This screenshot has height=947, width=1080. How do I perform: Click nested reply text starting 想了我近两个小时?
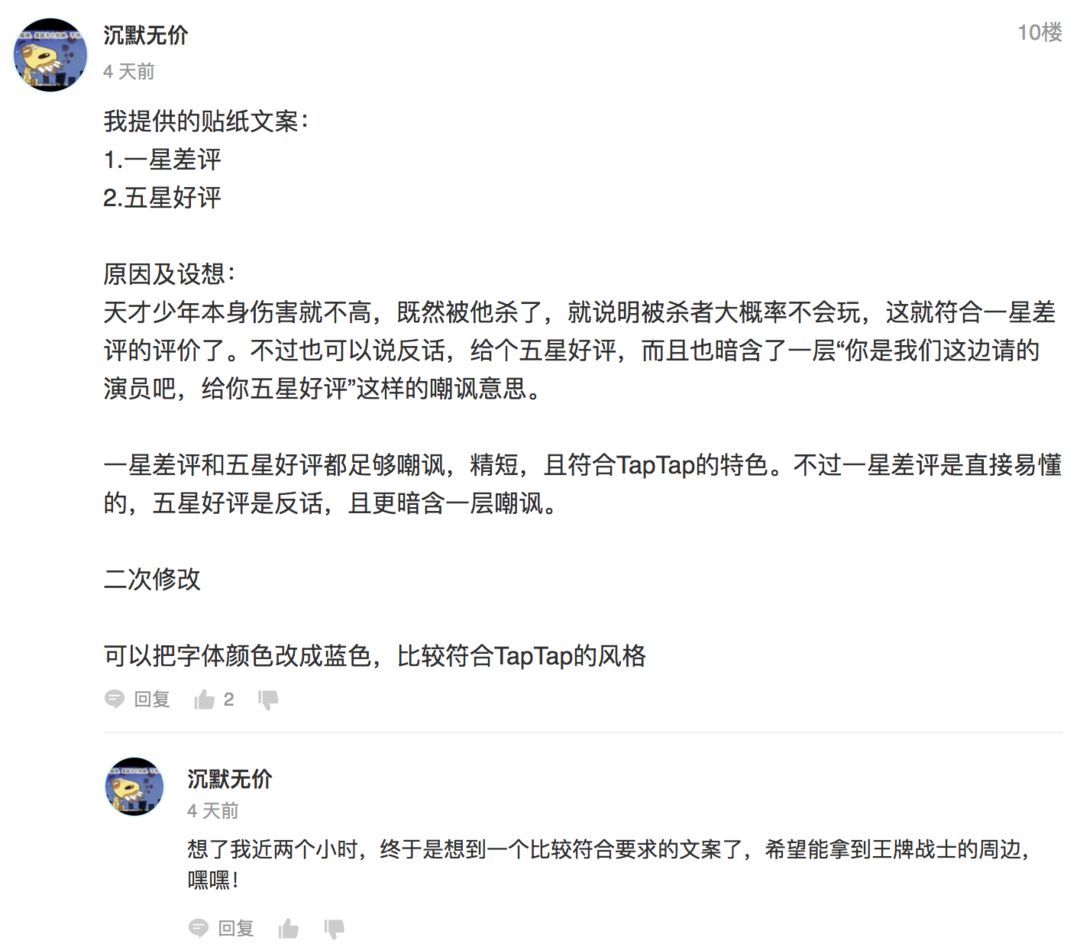point(610,864)
